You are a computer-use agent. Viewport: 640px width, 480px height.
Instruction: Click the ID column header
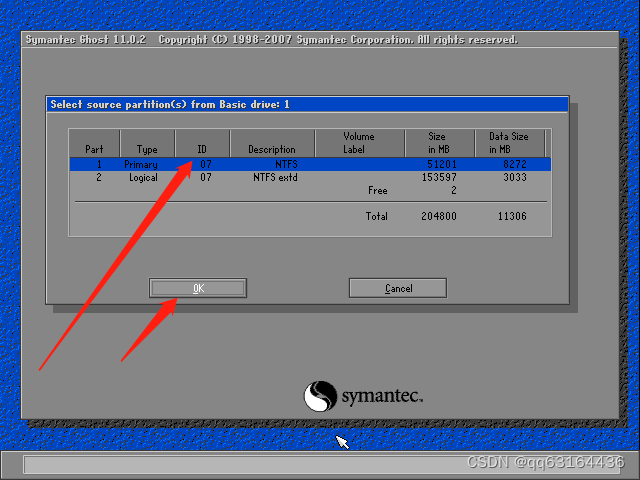coord(202,143)
